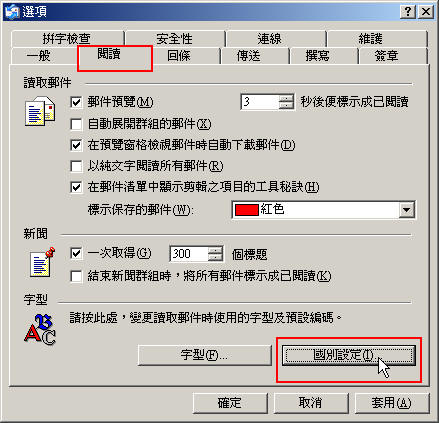439x423 pixels.
Task: Click the 新聞 pinned note icon
Action: (41, 262)
